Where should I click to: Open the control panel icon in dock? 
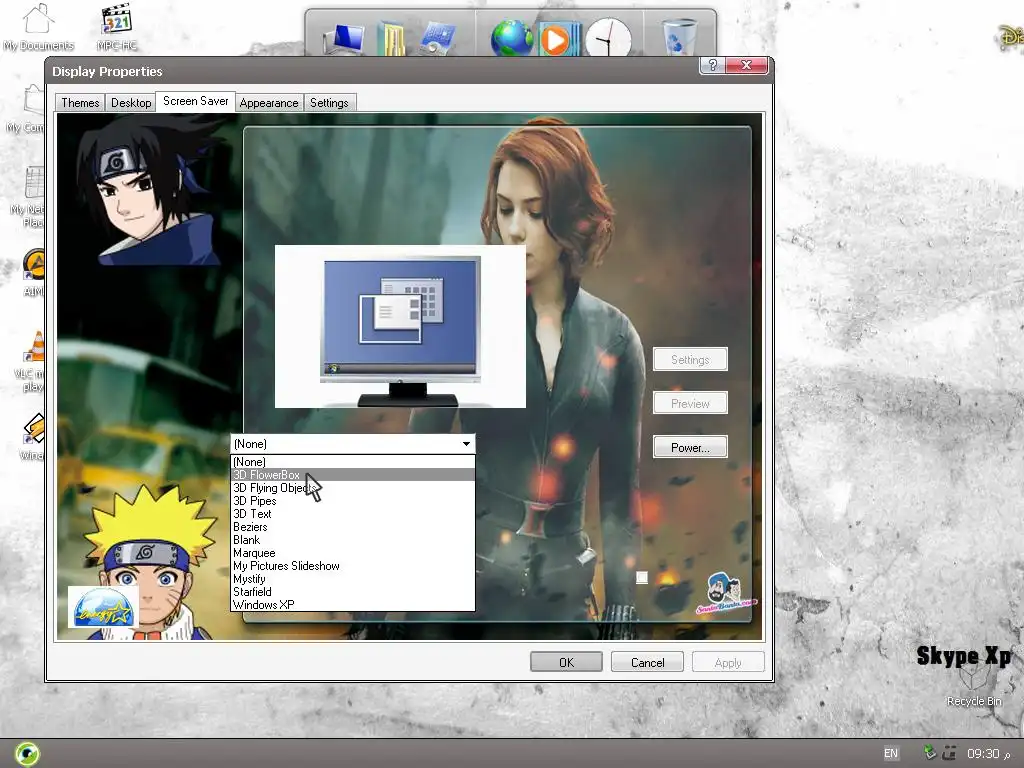pos(438,39)
